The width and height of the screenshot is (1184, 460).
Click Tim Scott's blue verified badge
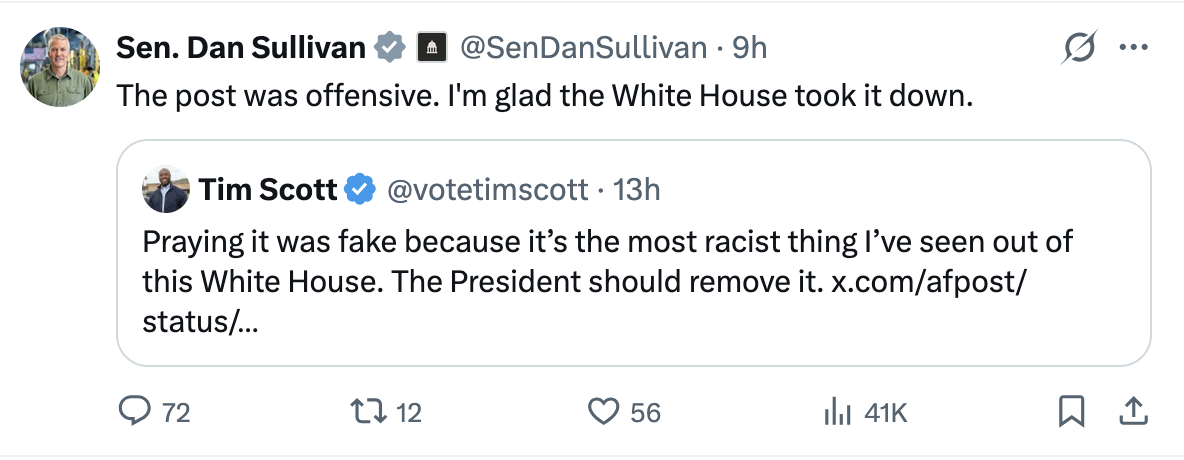coord(359,188)
